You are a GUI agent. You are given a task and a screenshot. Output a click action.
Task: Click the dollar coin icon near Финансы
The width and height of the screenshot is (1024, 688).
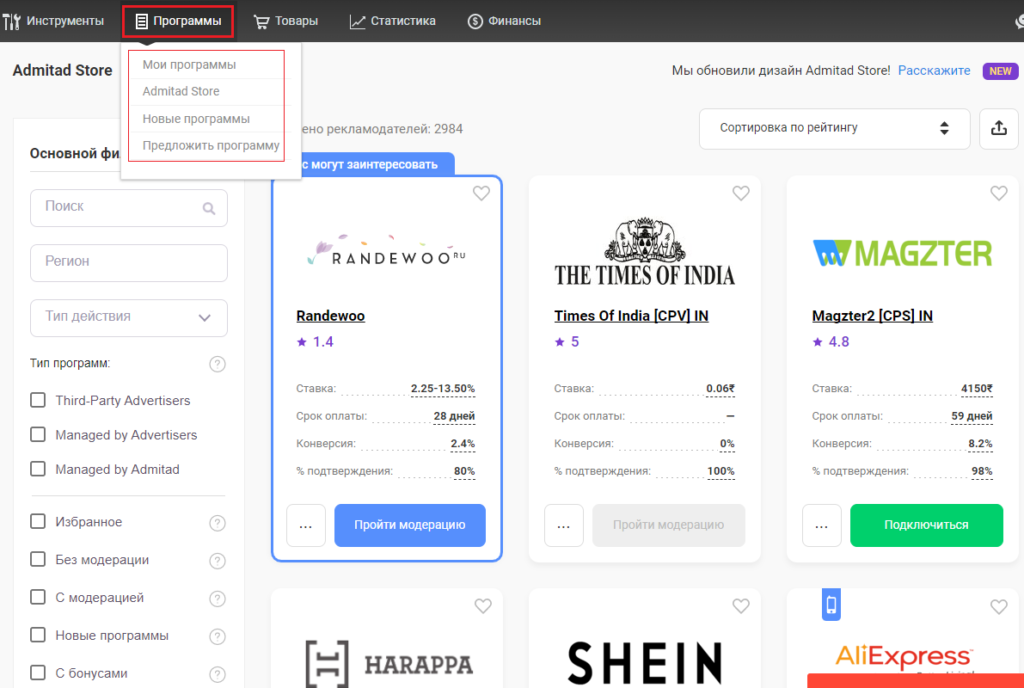pos(475,22)
